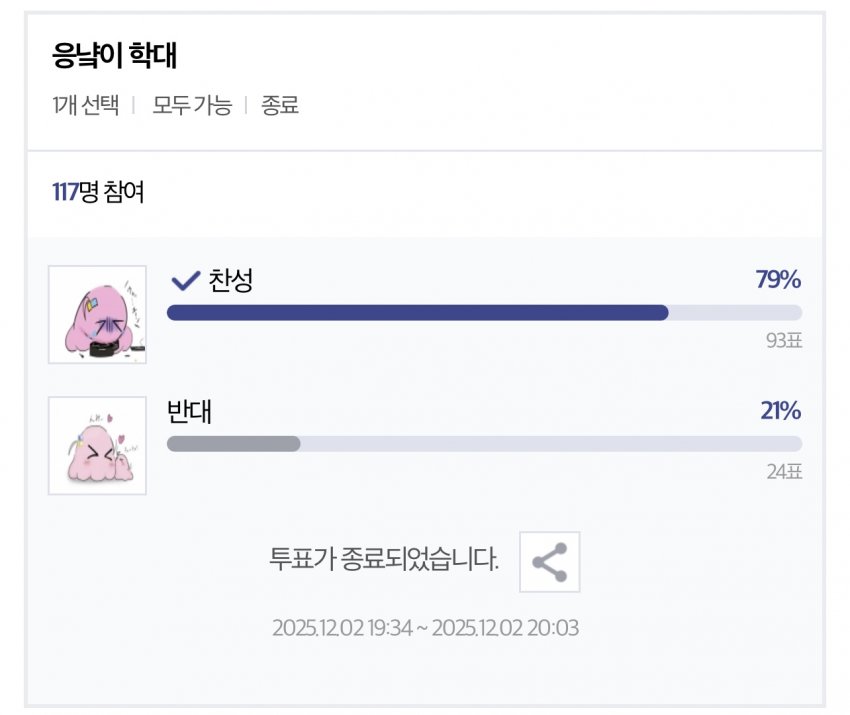The width and height of the screenshot is (850, 715).
Task: Select the 반대 option label
Action: tap(189, 412)
